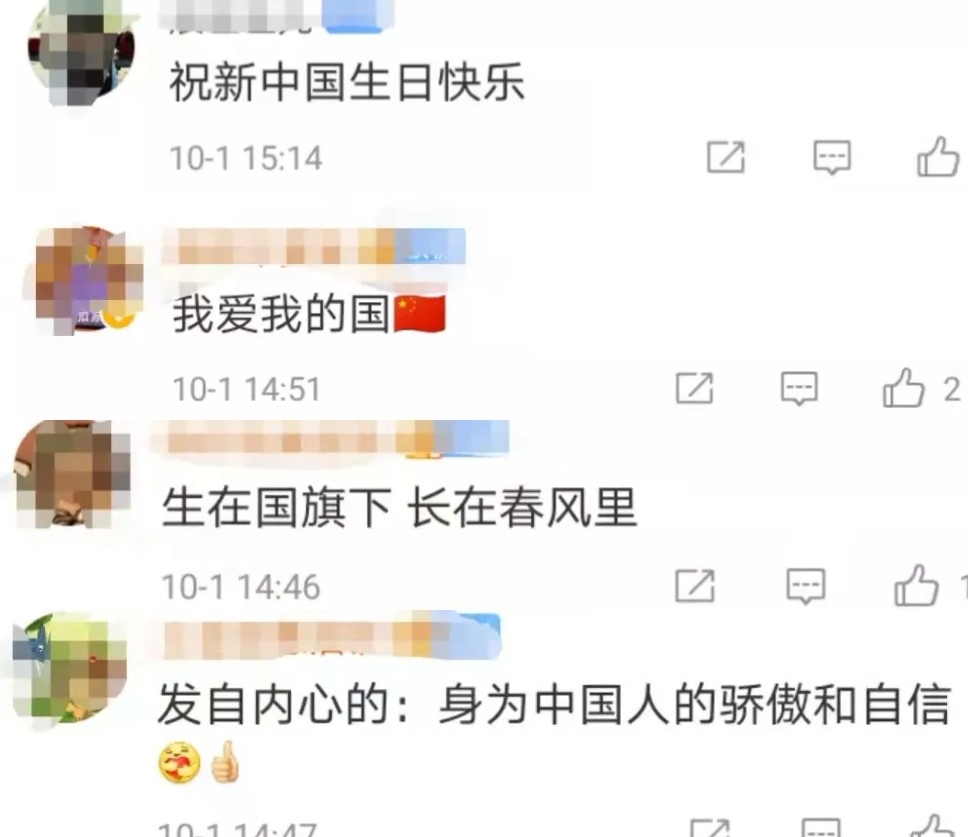The image size is (968, 837).
Task: Open avatar of '生在国旗下' commenter
Action: [72, 474]
